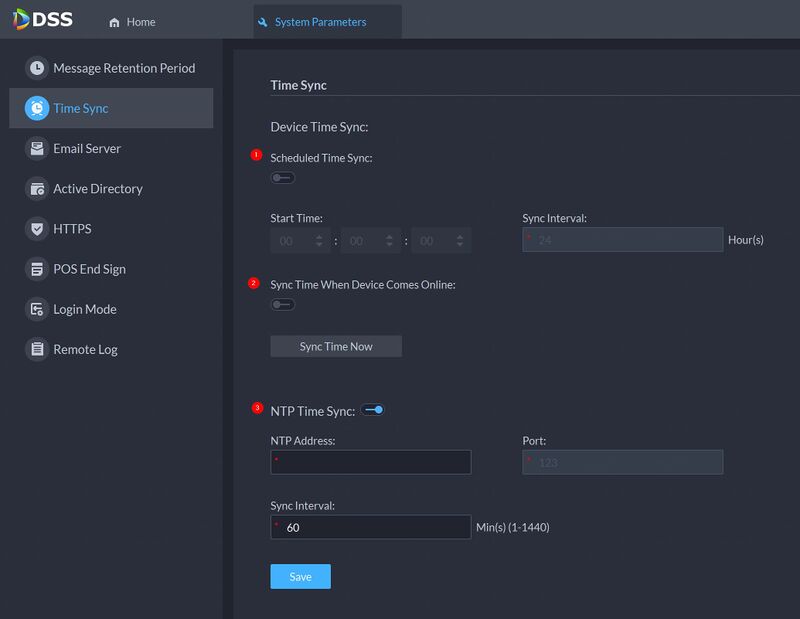Click the HTTPS shield icon
The image size is (800, 619).
37,229
